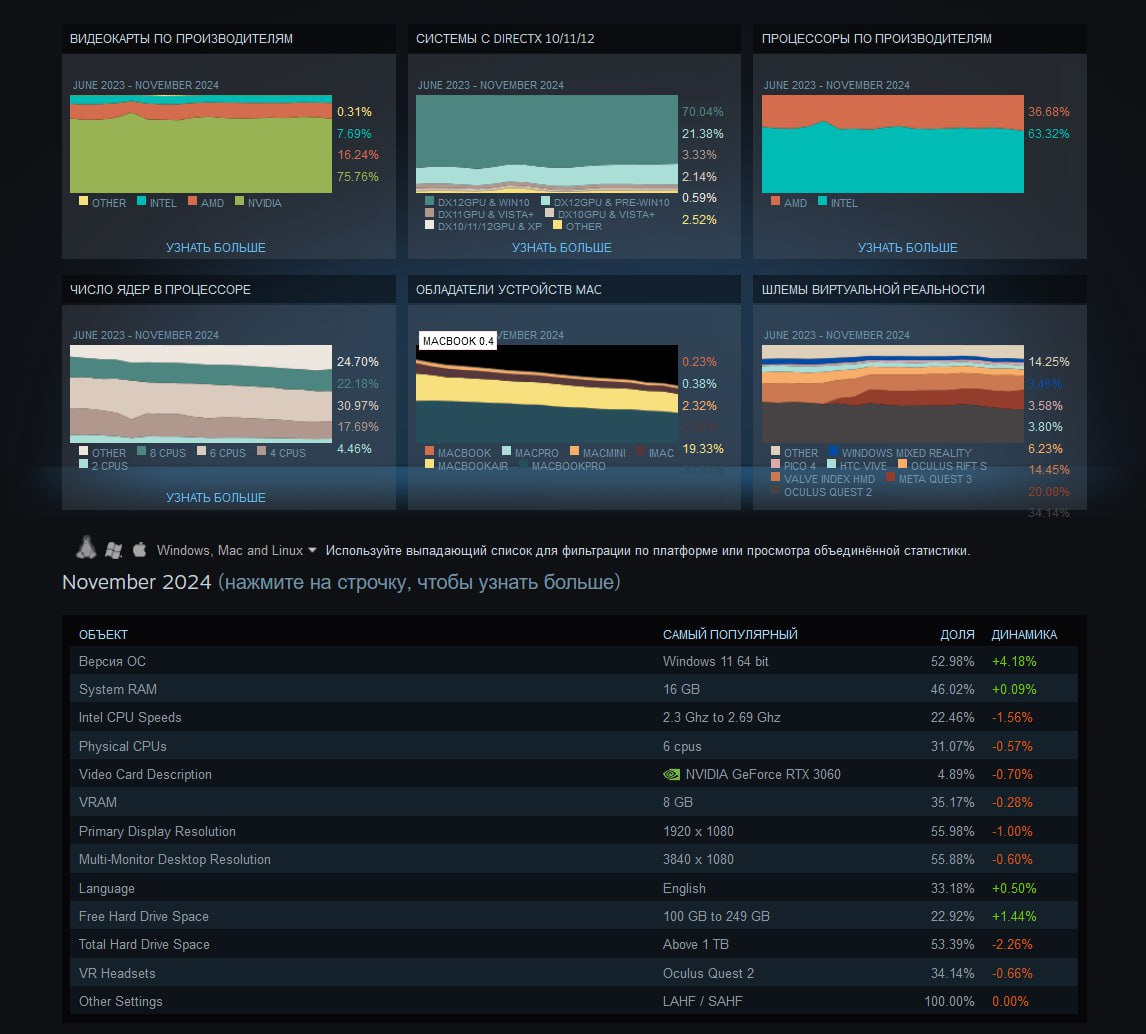
Task: Click Windows 11 64 bit value
Action: [x=716, y=661]
